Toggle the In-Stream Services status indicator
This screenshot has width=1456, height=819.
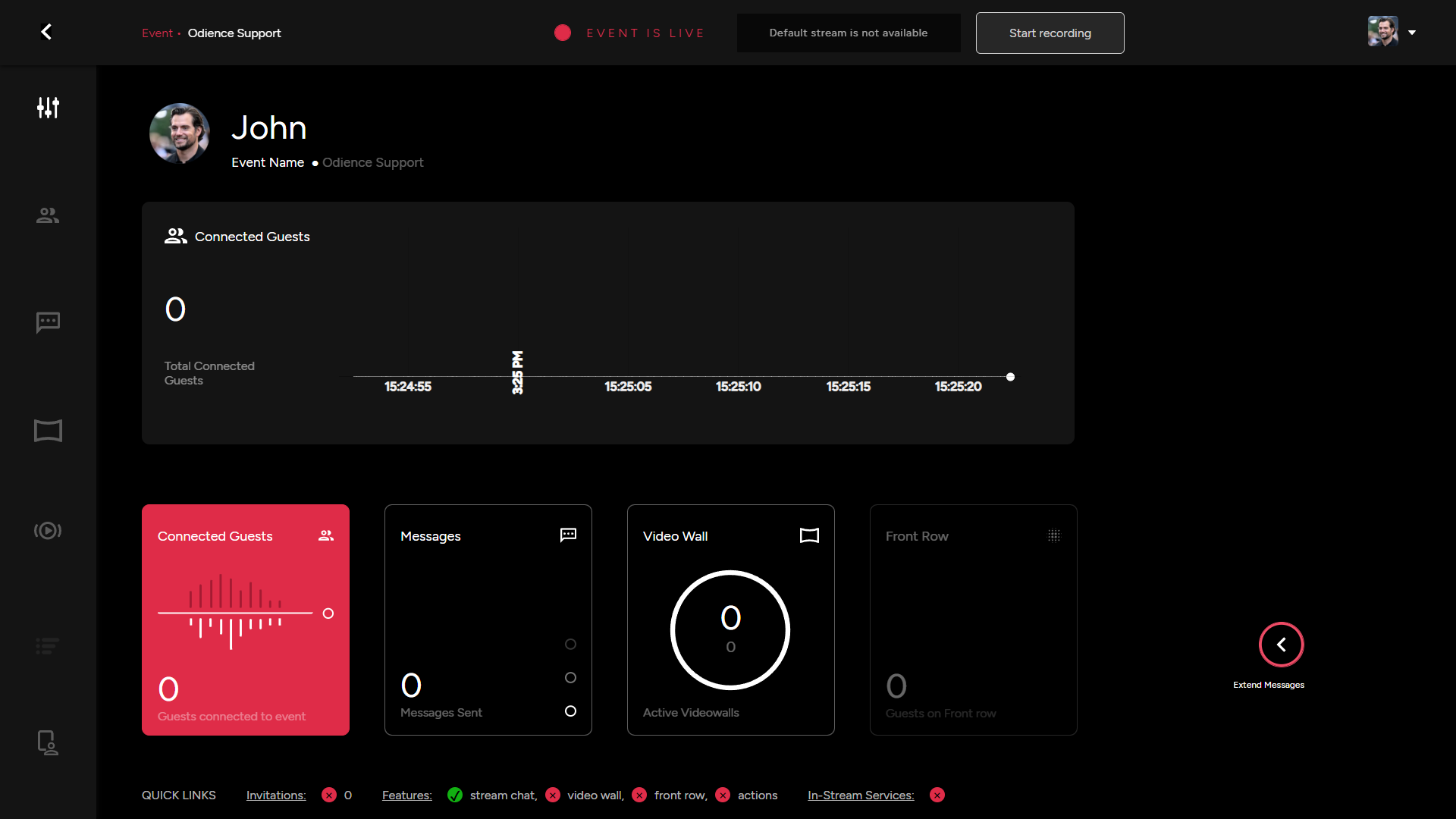[937, 795]
